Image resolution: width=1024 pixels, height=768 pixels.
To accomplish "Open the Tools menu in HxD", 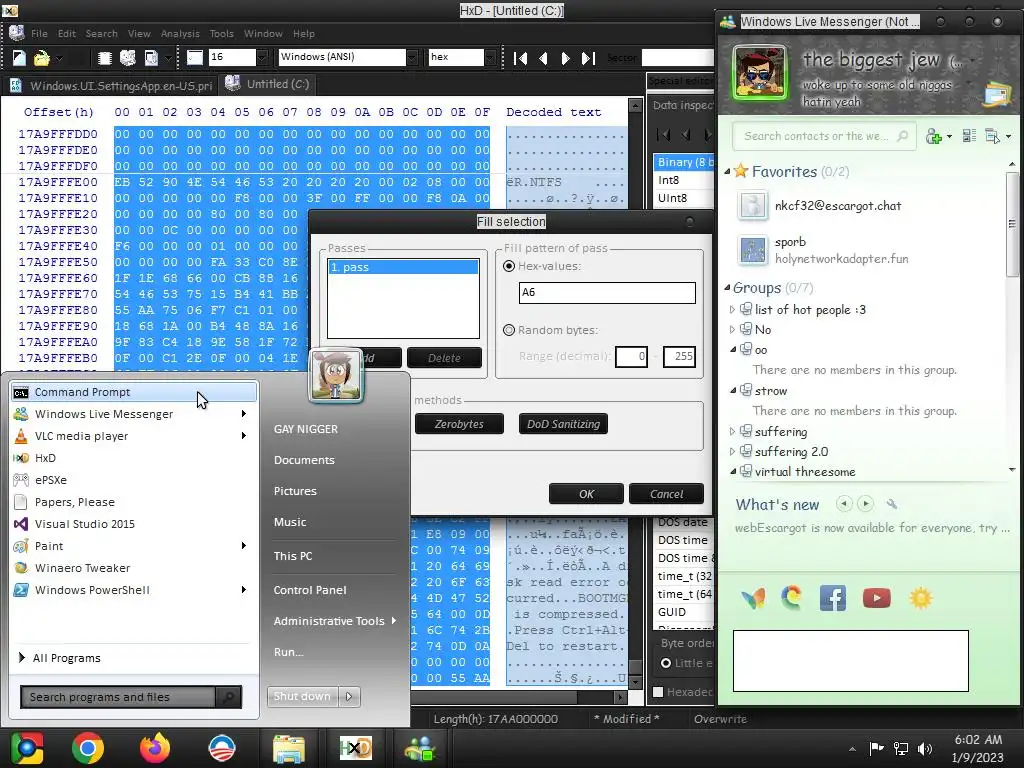I will coord(221,33).
